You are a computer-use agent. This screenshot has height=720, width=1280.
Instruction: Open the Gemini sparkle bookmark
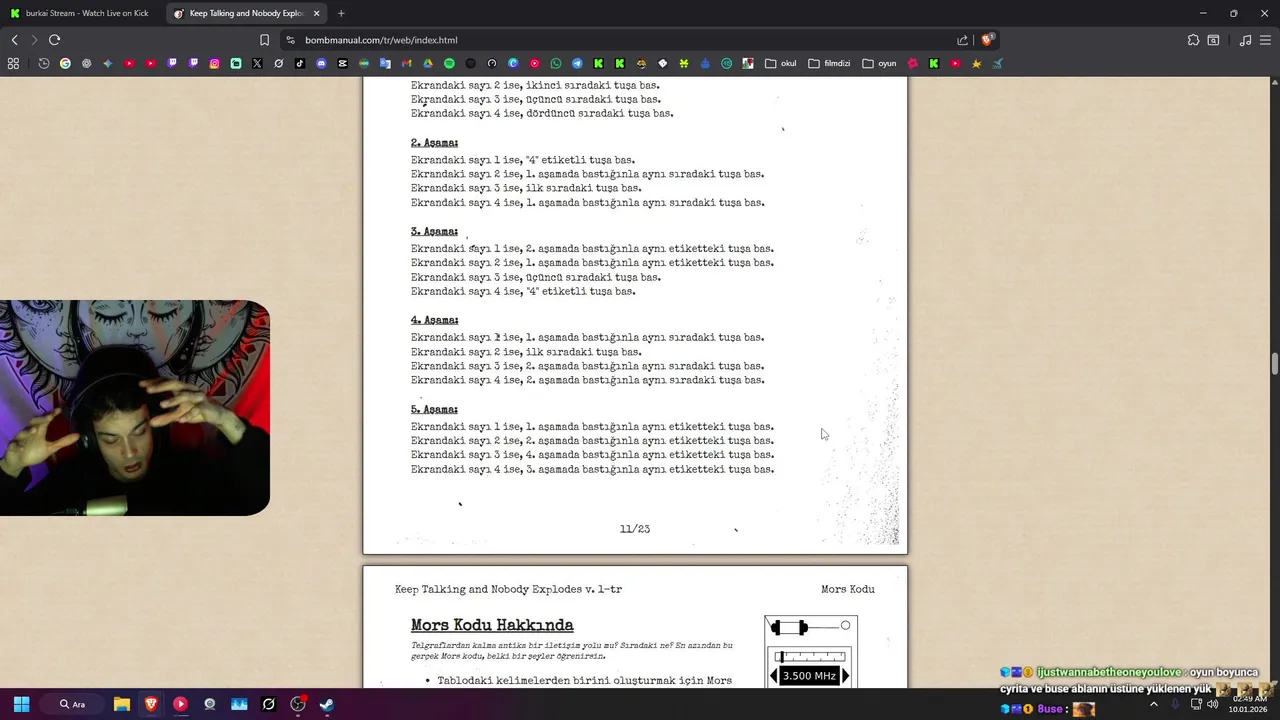point(108,63)
